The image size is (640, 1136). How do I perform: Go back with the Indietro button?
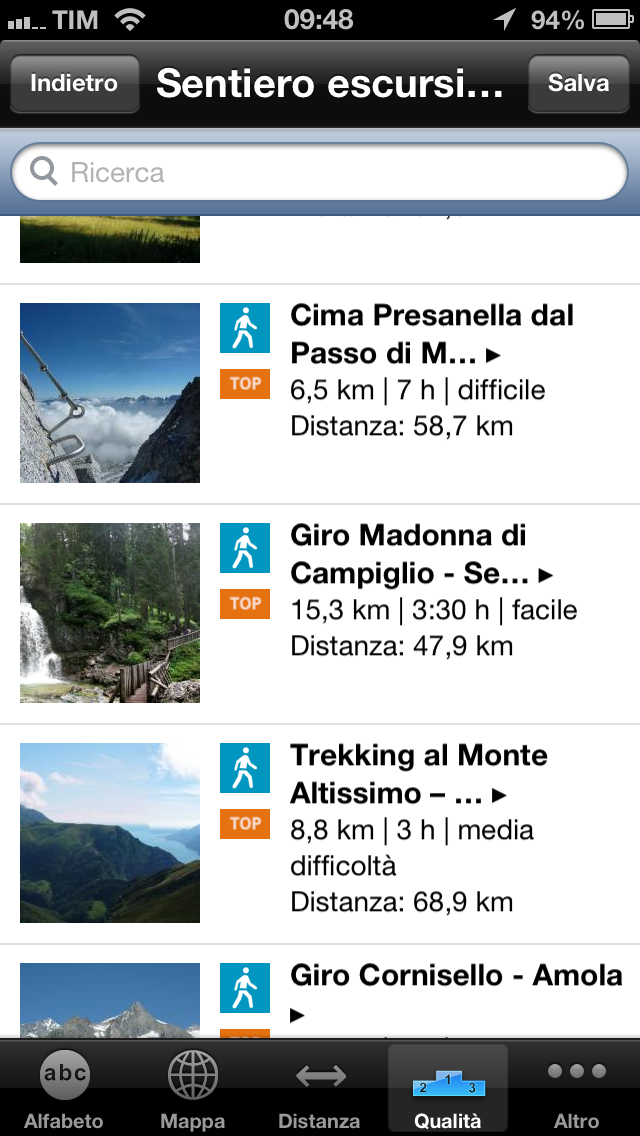74,83
